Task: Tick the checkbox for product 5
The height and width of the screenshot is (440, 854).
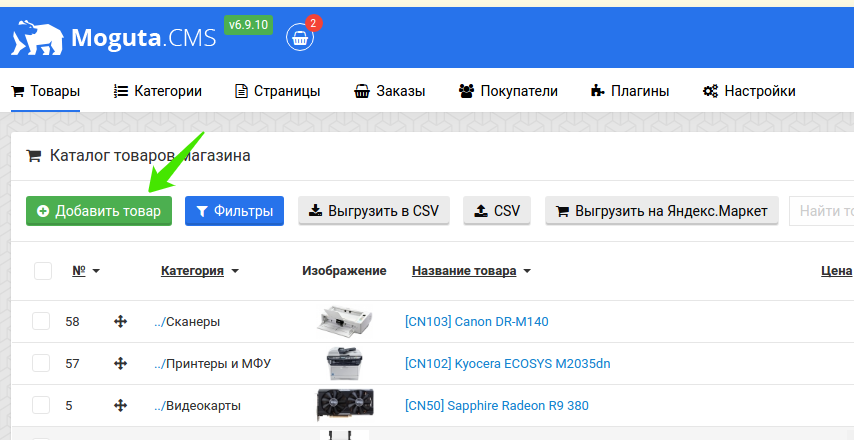Action: pos(41,405)
